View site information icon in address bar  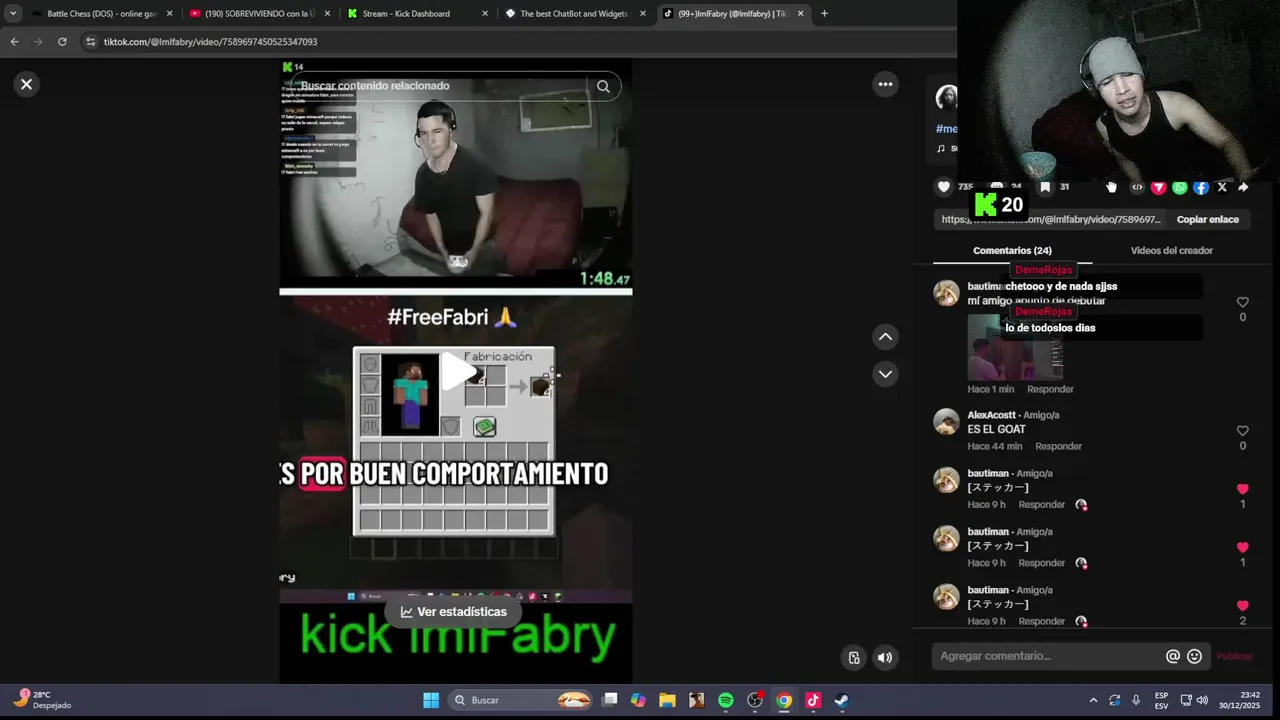click(x=90, y=42)
